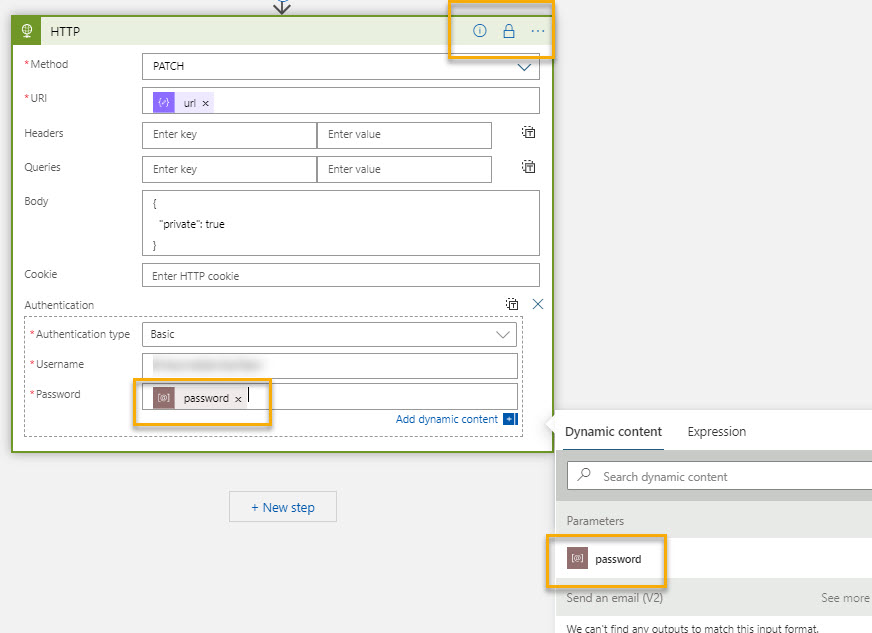
Task: Expand the Method PATCH dropdown
Action: (524, 67)
